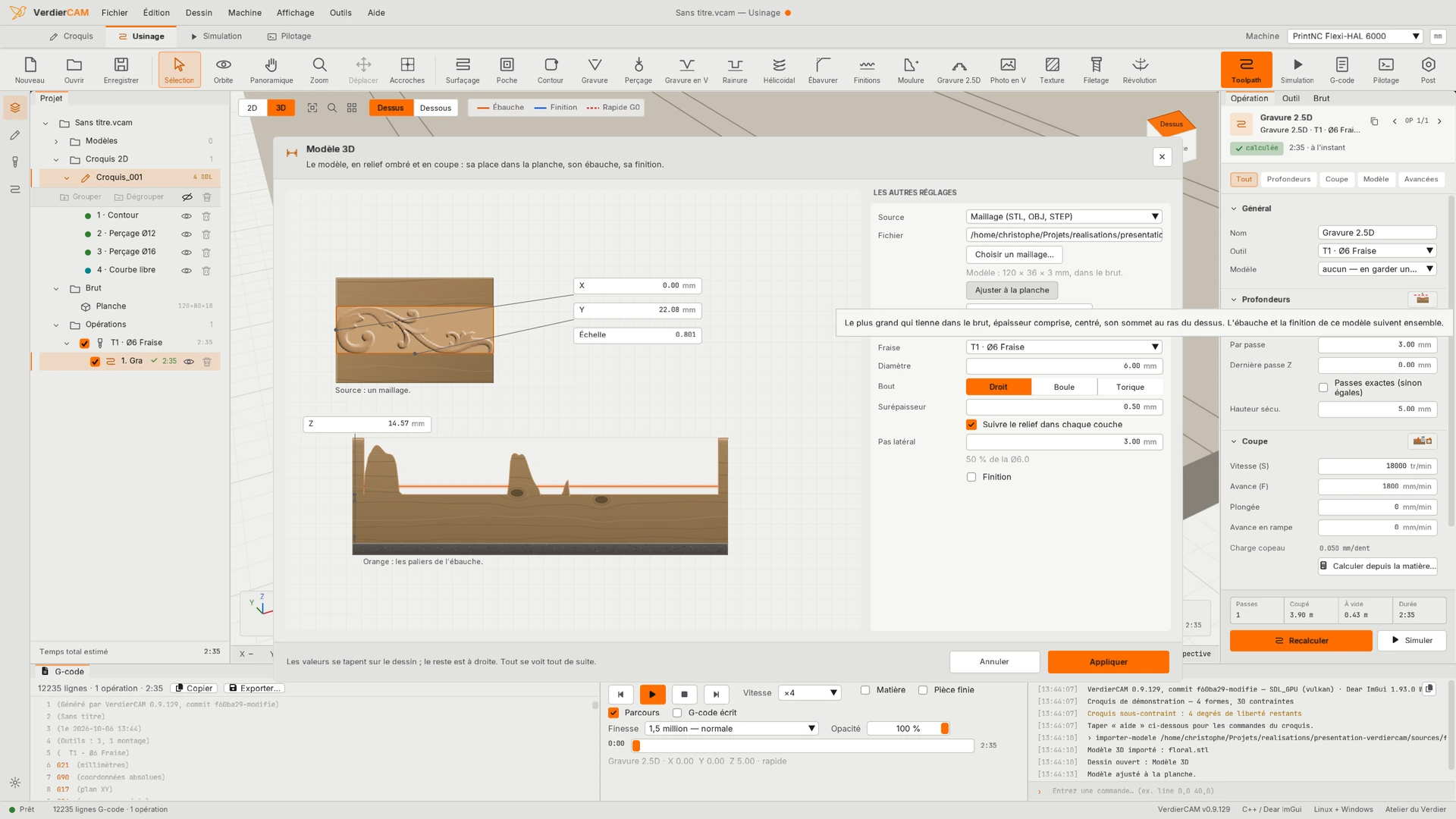Activate the Panoramique hand tool

point(271,70)
